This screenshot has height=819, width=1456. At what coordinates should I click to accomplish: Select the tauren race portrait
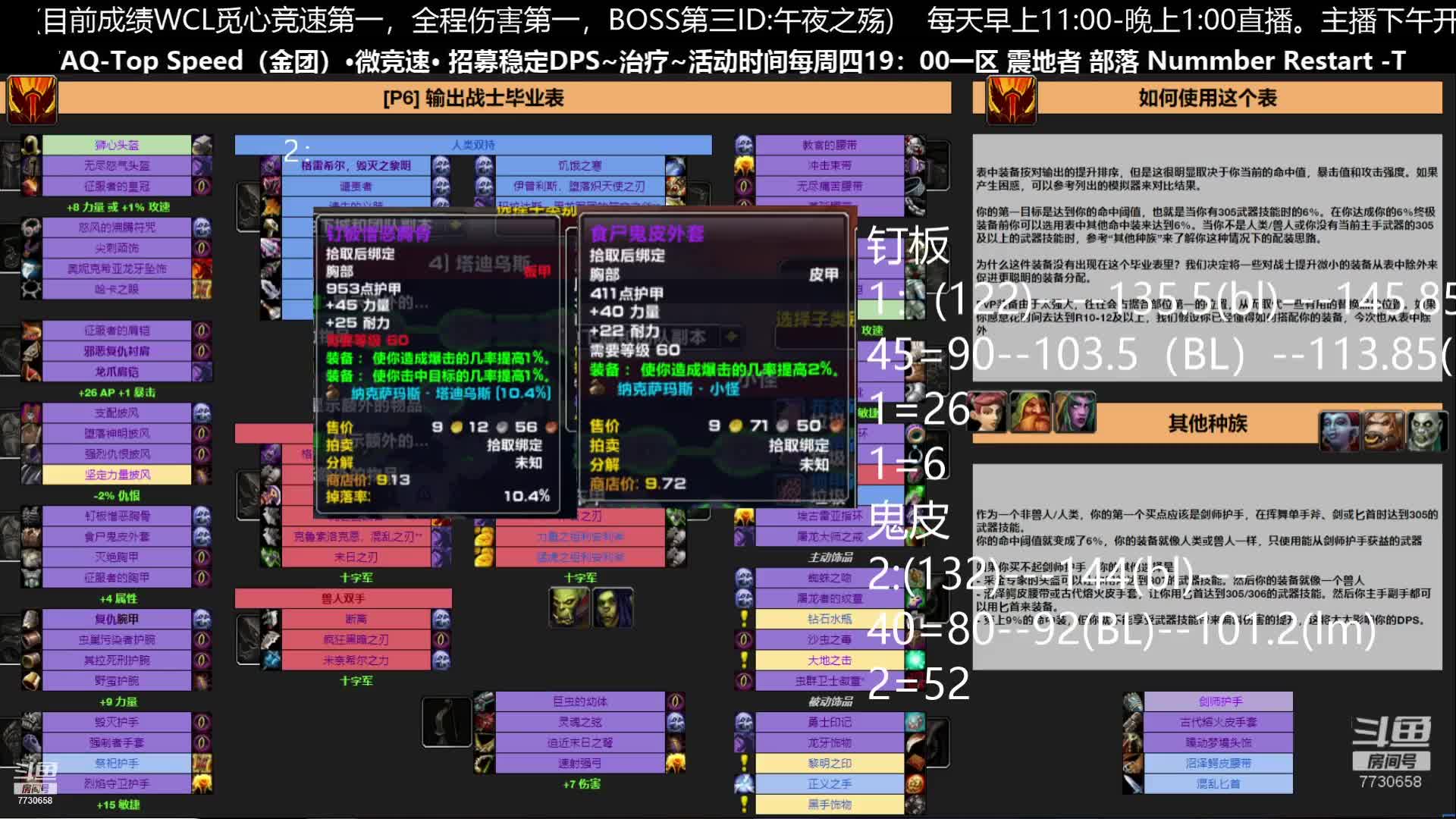click(1383, 431)
